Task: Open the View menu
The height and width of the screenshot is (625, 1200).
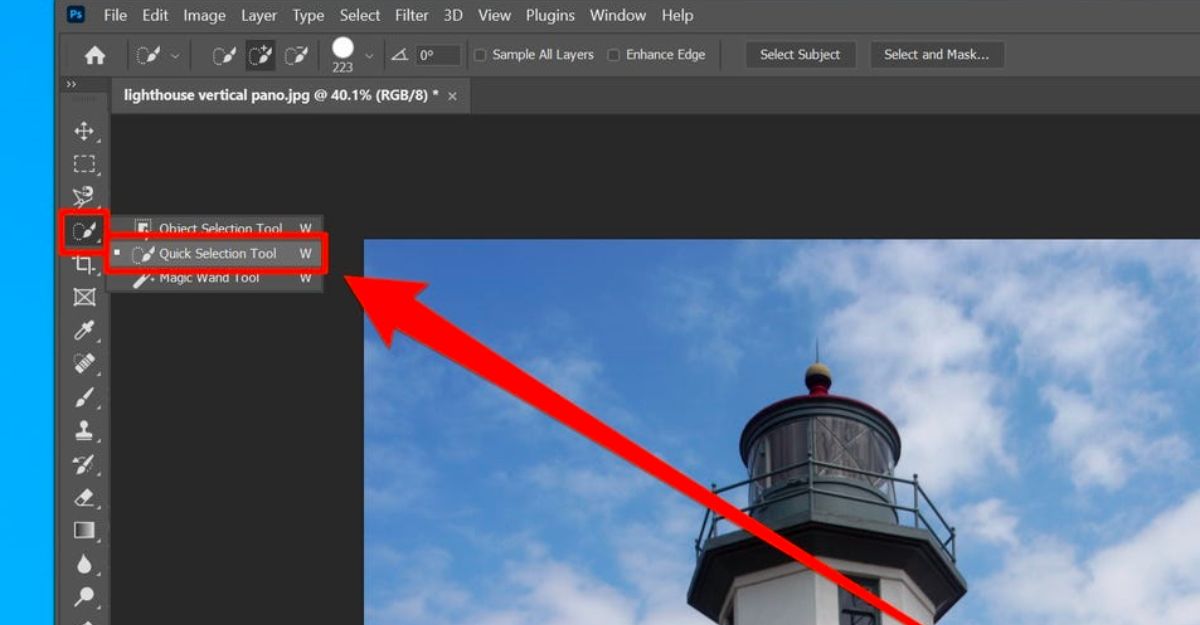Action: (x=494, y=15)
